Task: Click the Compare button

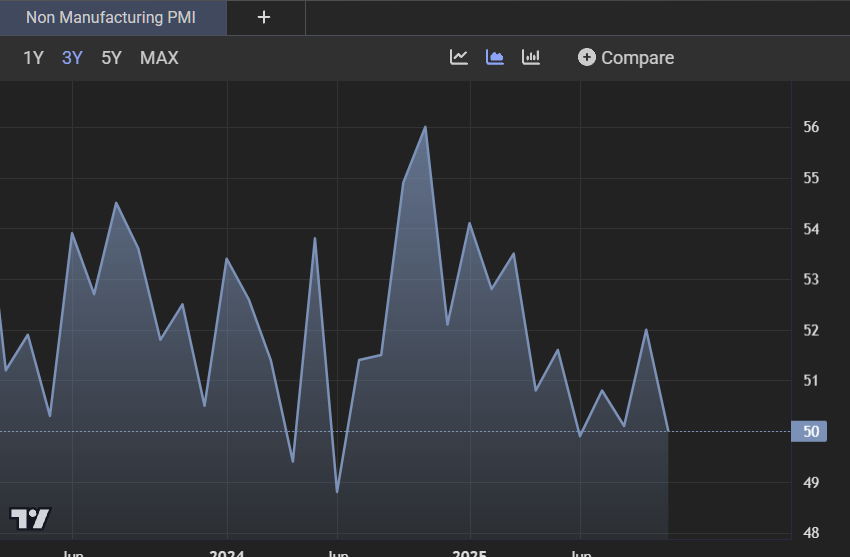Action: tap(626, 58)
